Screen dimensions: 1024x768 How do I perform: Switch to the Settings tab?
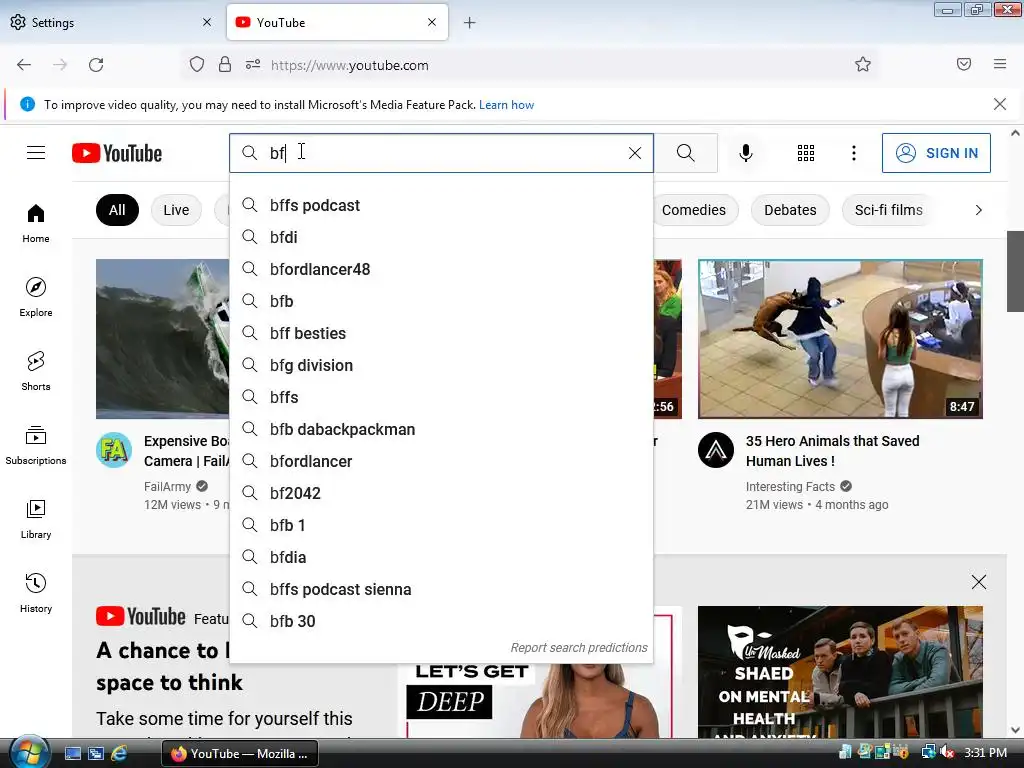coord(111,23)
